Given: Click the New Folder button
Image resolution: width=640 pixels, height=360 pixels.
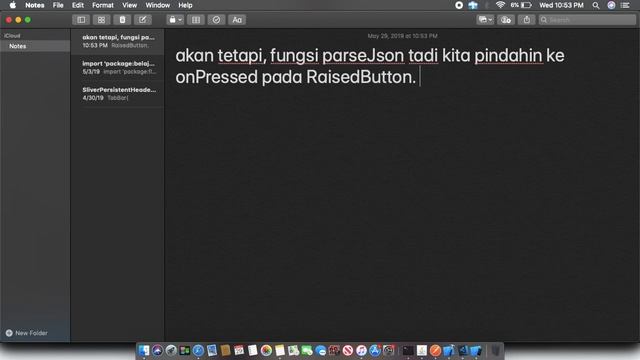Looking at the screenshot, I should [x=27, y=333].
